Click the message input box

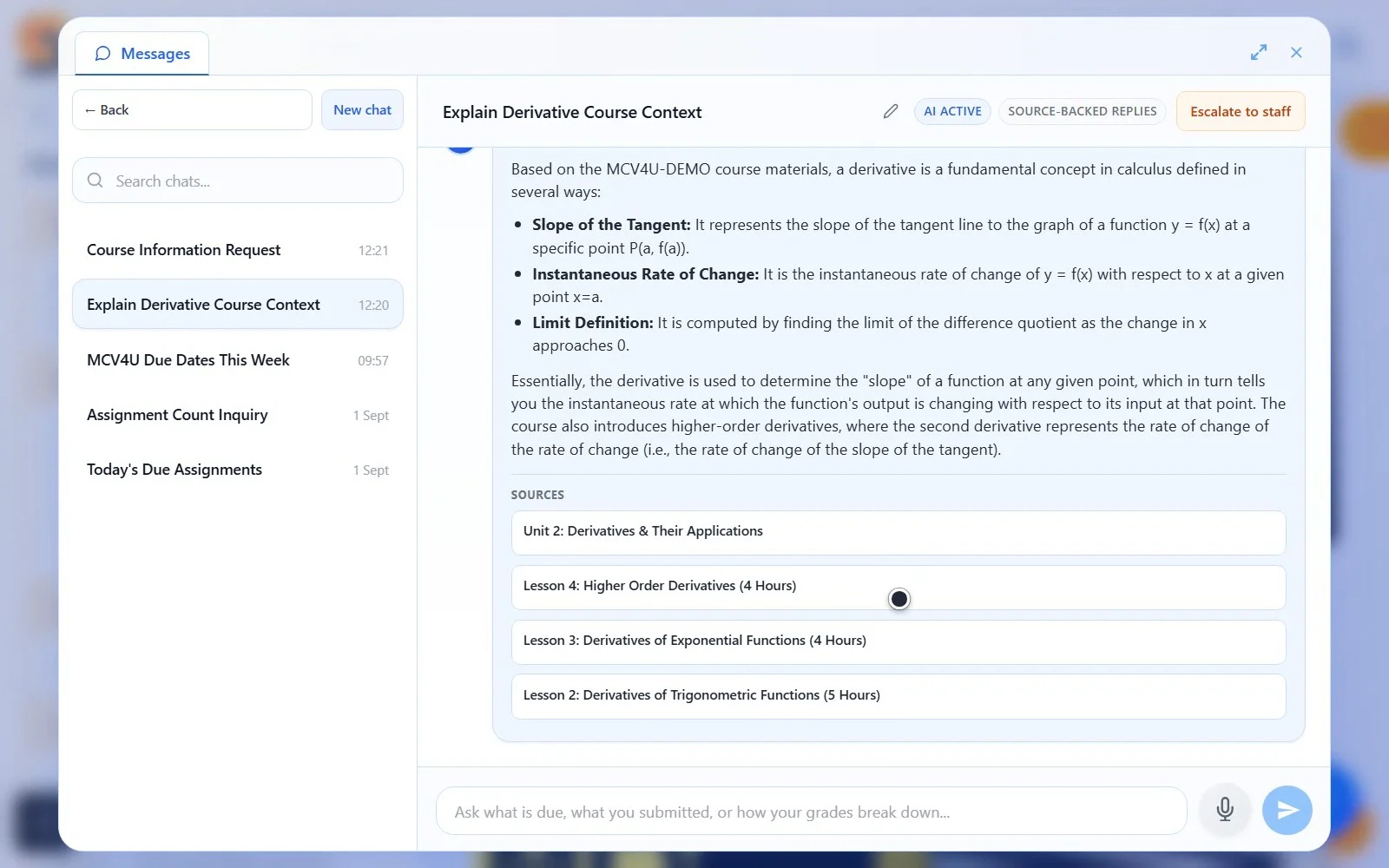click(811, 812)
